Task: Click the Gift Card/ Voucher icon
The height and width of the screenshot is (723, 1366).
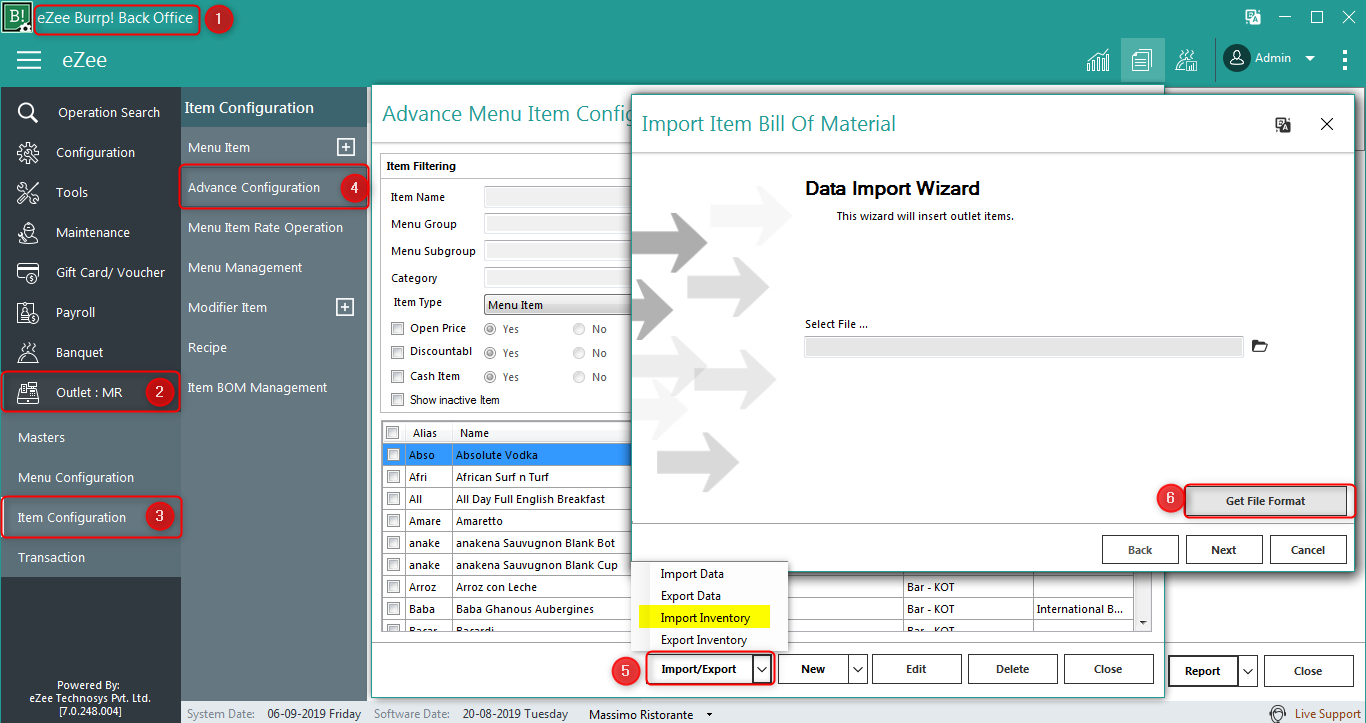Action: 28,273
